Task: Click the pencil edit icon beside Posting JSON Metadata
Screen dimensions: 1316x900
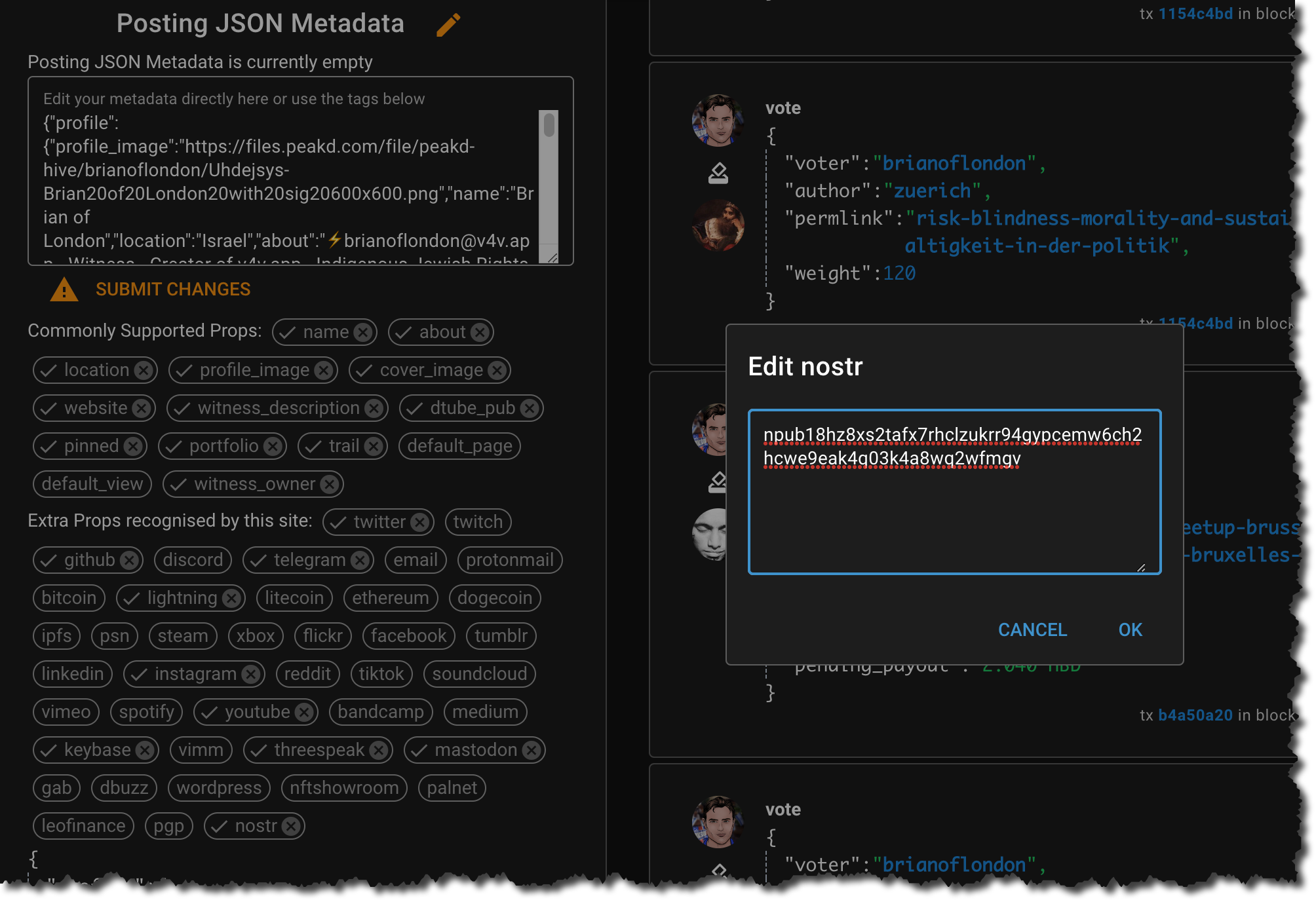Action: 448,25
